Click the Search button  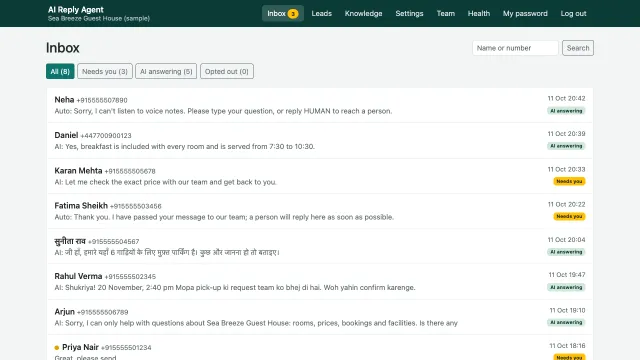[x=578, y=48]
